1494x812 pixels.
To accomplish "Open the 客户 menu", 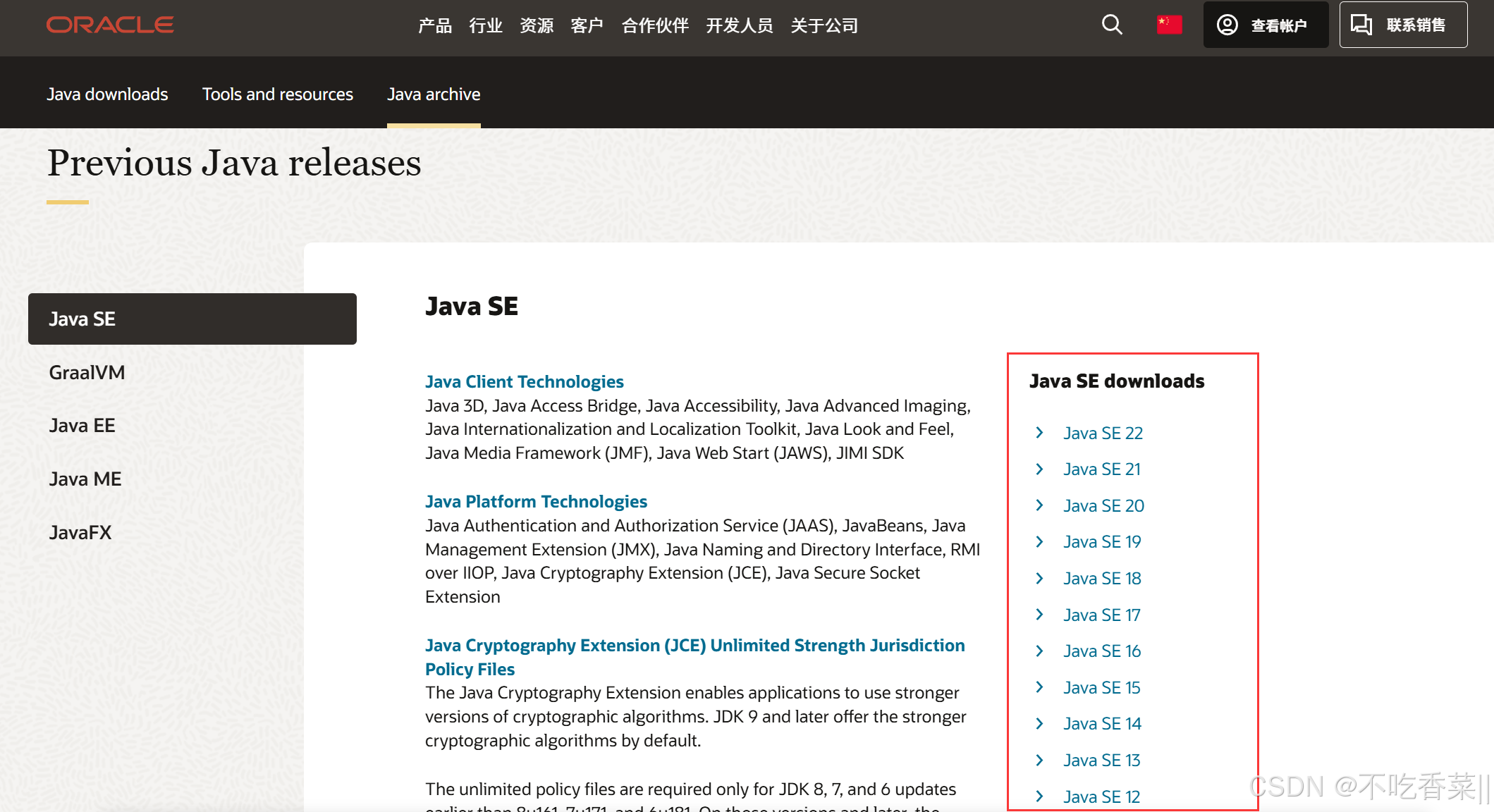I will (587, 25).
